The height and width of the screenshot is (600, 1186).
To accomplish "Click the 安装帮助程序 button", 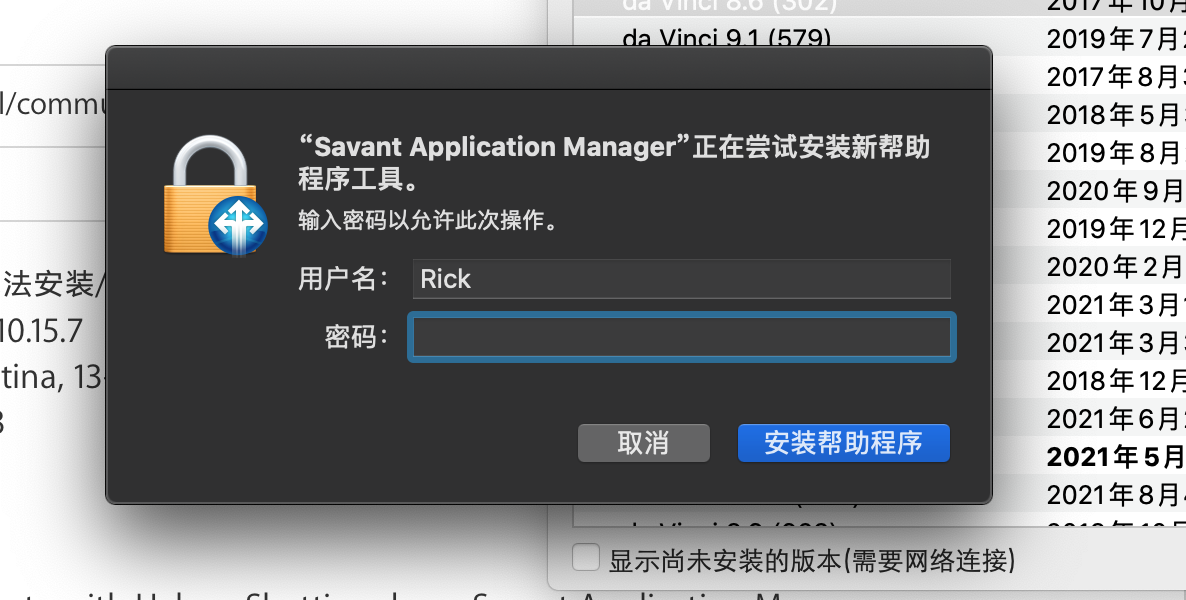I will coord(843,443).
